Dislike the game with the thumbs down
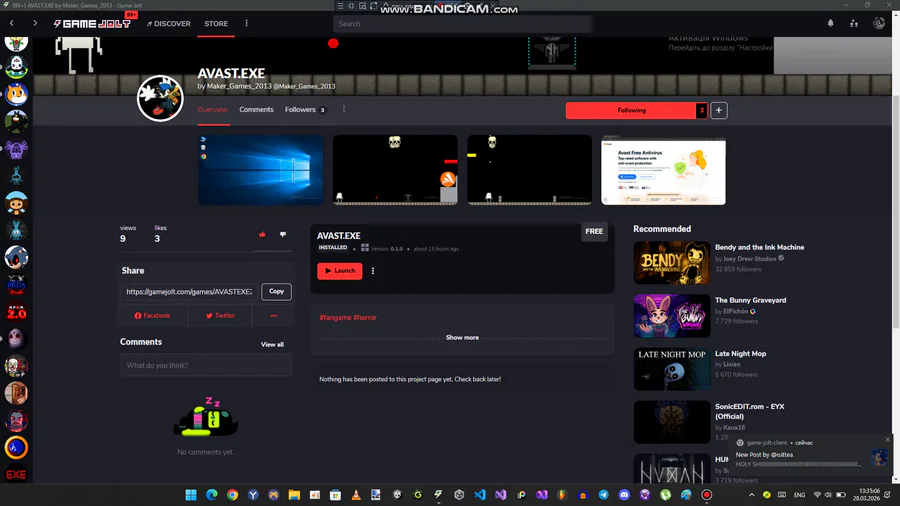 coord(283,234)
